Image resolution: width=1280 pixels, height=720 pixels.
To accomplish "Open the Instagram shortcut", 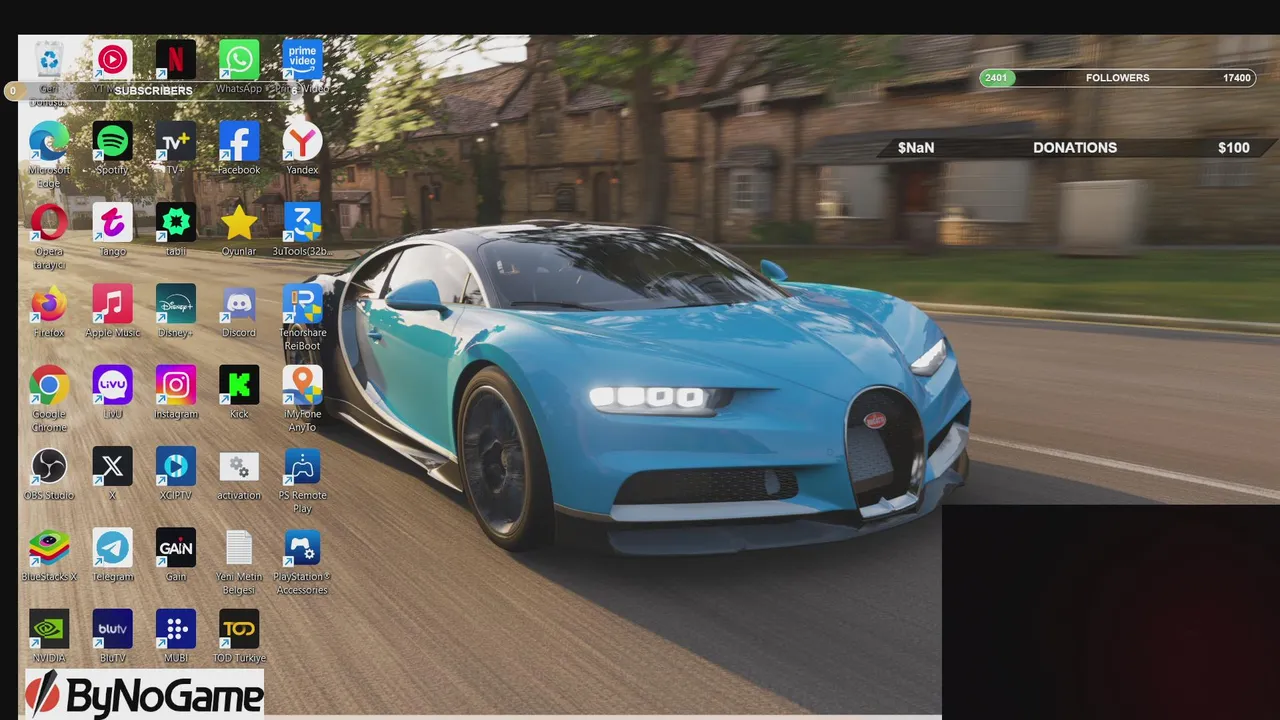I will tap(176, 385).
